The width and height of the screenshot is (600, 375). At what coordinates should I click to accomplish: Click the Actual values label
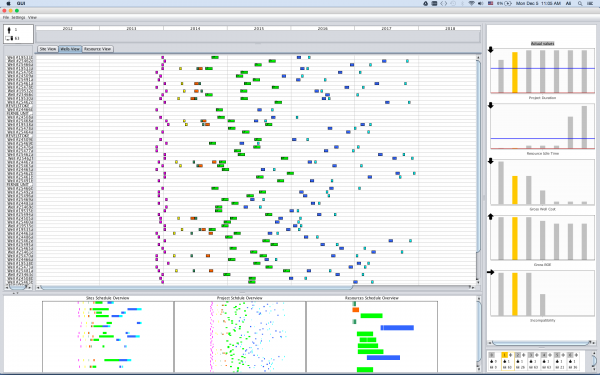click(x=542, y=44)
